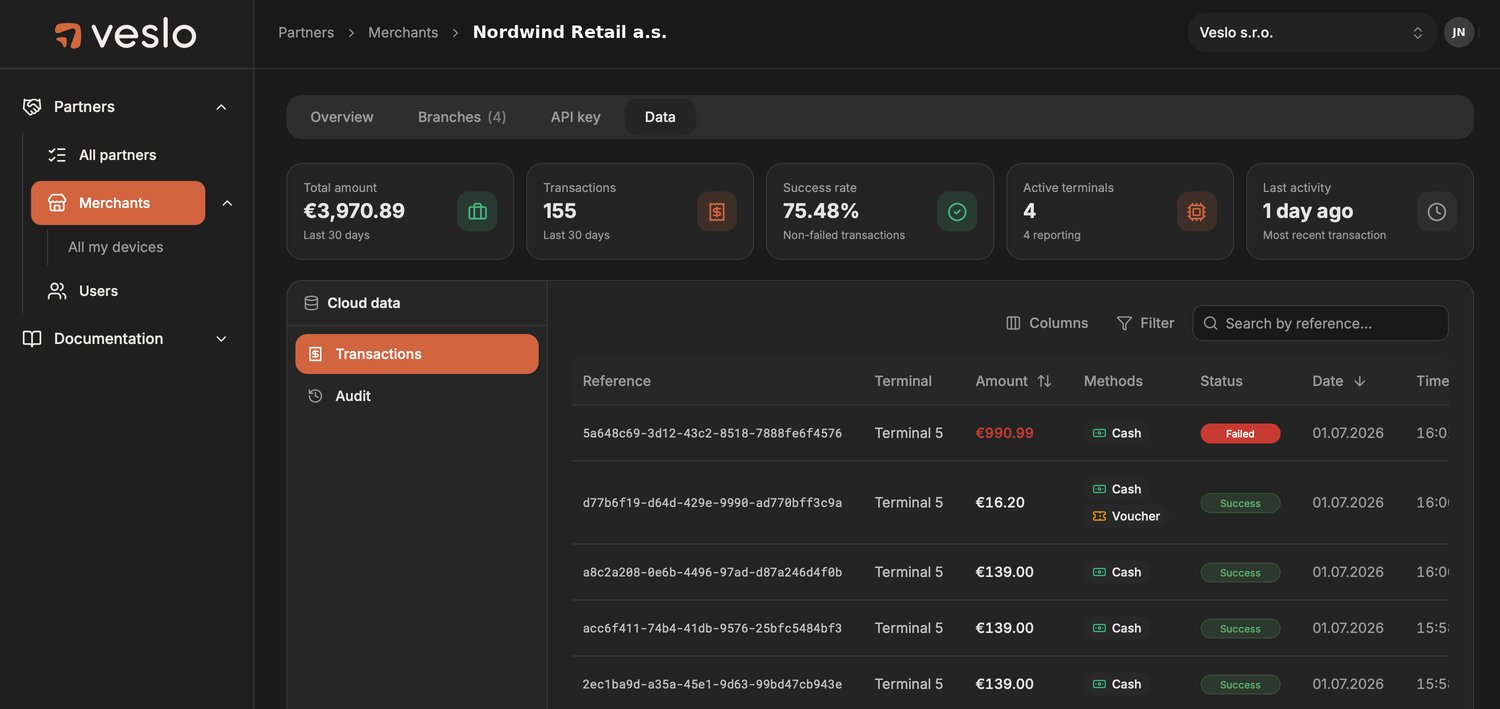Screen dimensions: 1500x709
Task: Collapse the Merchants submenu chevron
Action: click(x=227, y=203)
